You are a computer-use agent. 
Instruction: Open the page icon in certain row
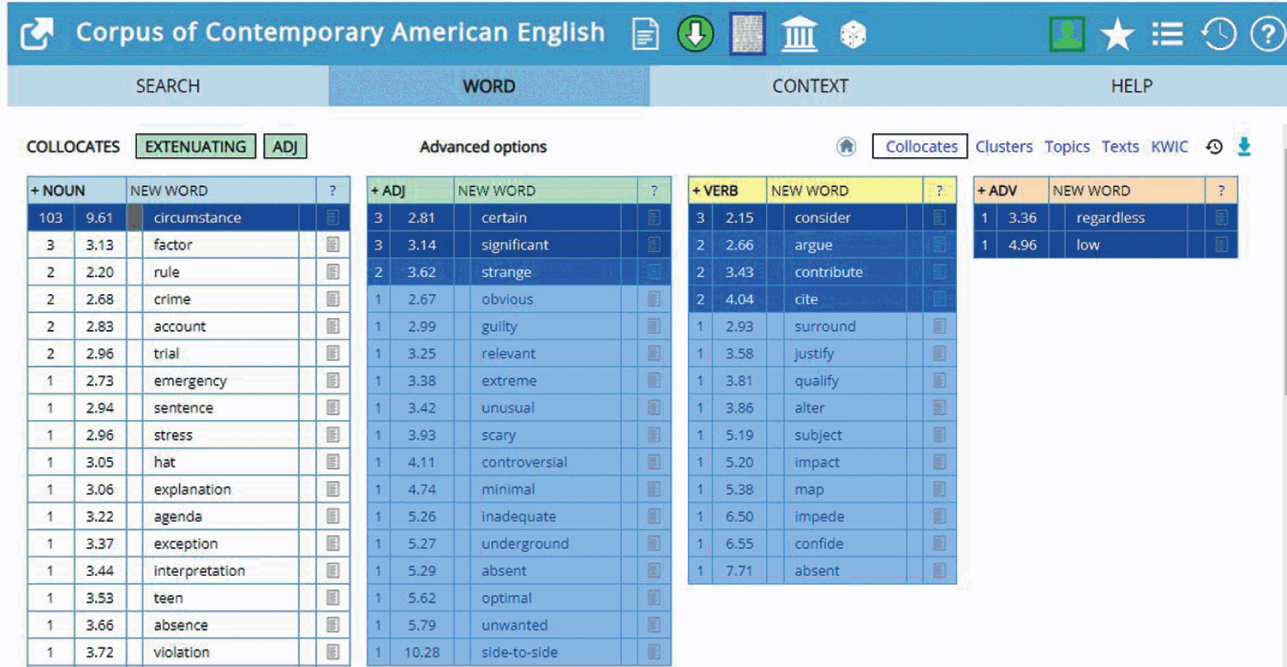click(x=654, y=217)
